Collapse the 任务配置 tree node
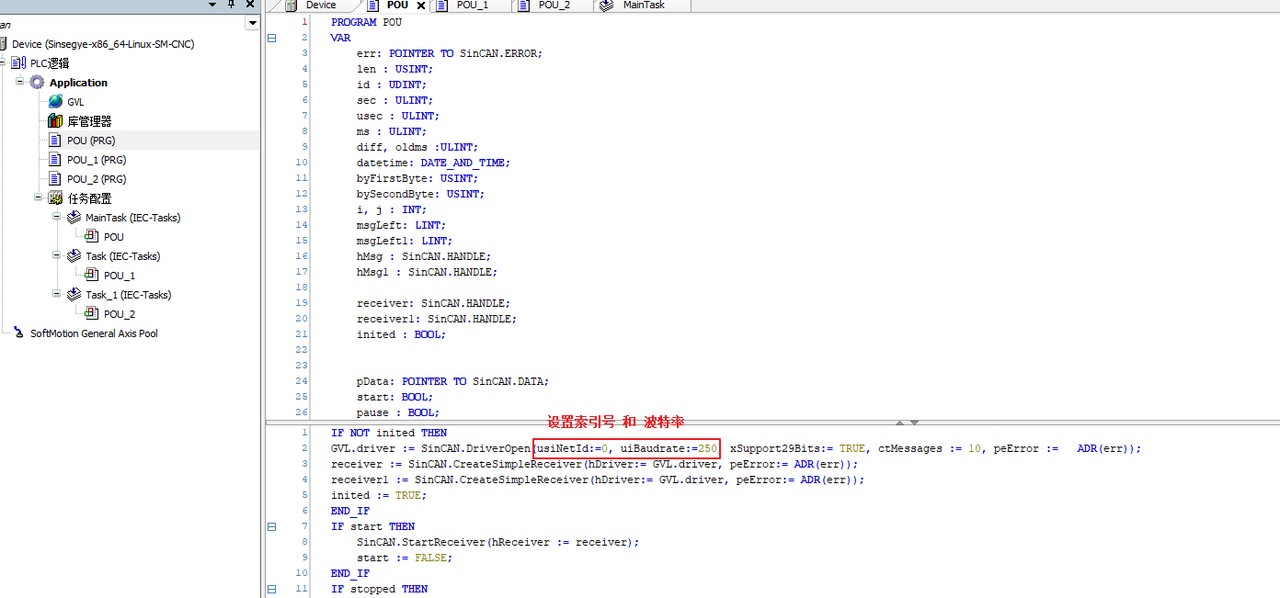 39,198
